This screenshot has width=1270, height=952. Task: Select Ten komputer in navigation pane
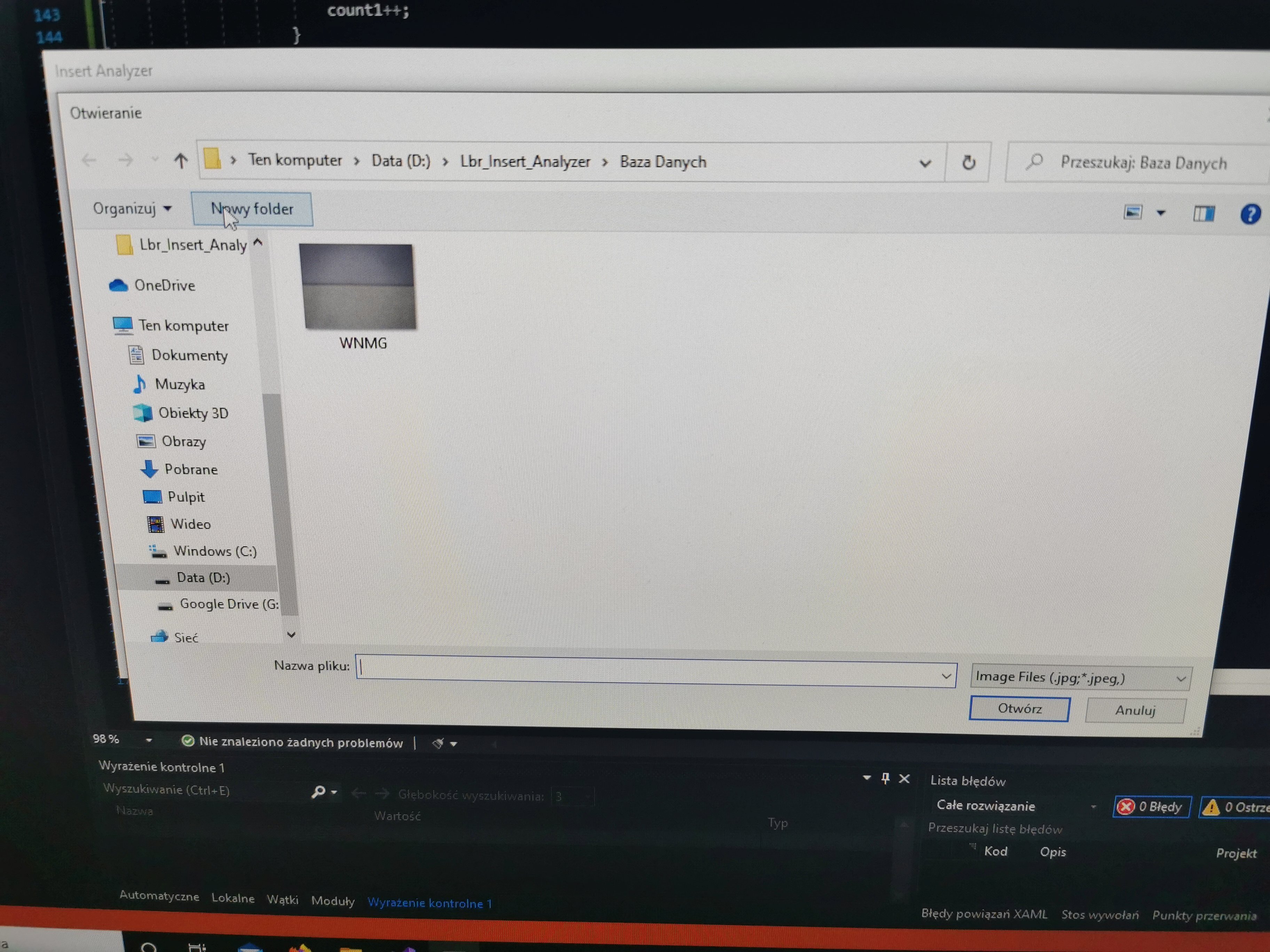click(x=171, y=325)
